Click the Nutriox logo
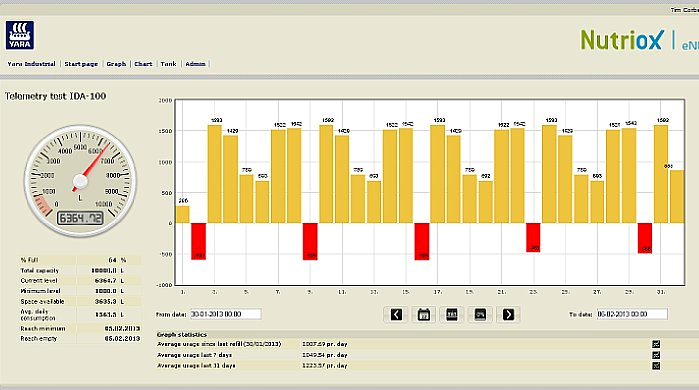This screenshot has width=699, height=390. tap(622, 40)
